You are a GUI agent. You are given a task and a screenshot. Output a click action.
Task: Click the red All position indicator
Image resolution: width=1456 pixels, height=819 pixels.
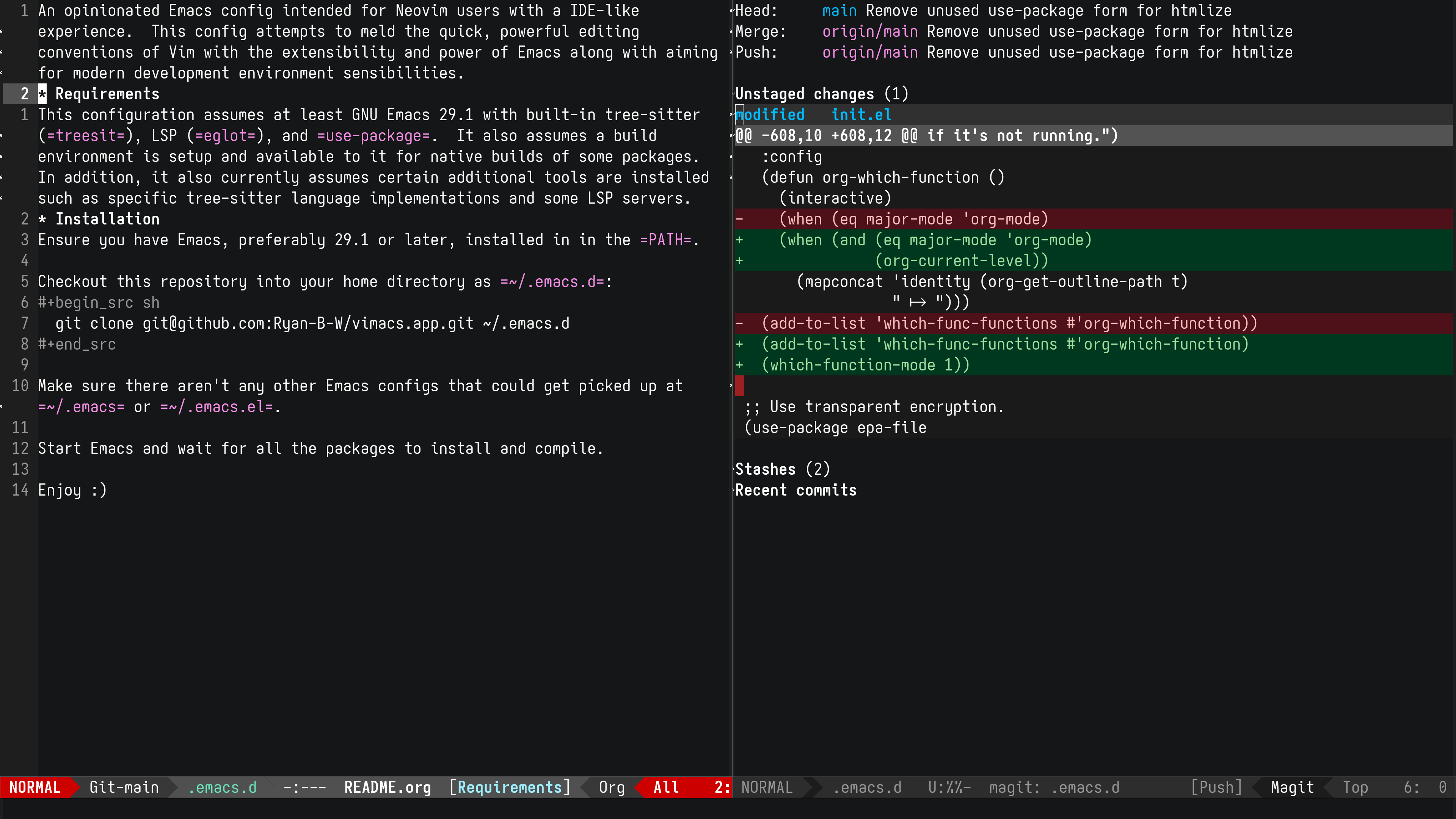(x=666, y=788)
